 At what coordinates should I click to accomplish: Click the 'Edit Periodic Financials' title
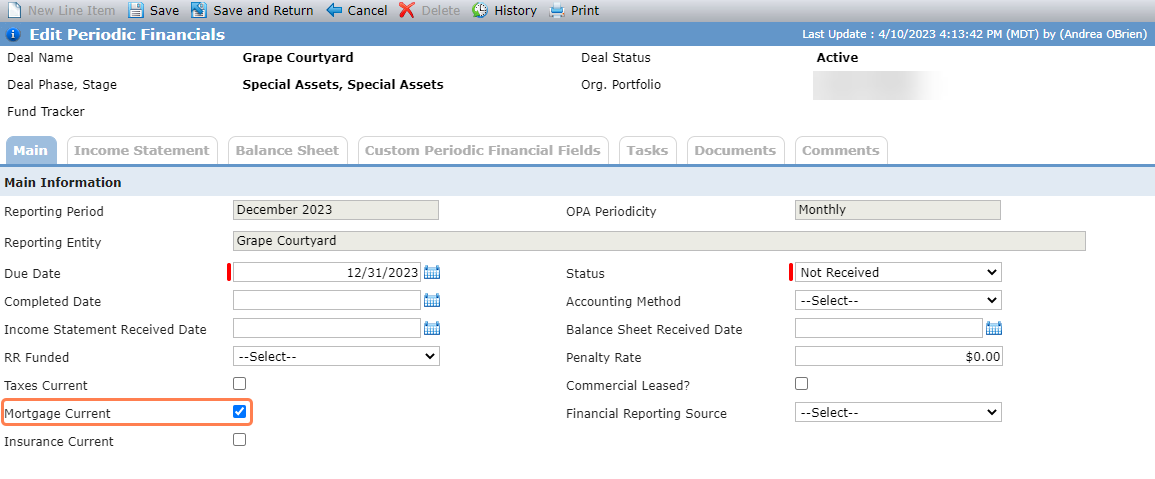point(127,35)
